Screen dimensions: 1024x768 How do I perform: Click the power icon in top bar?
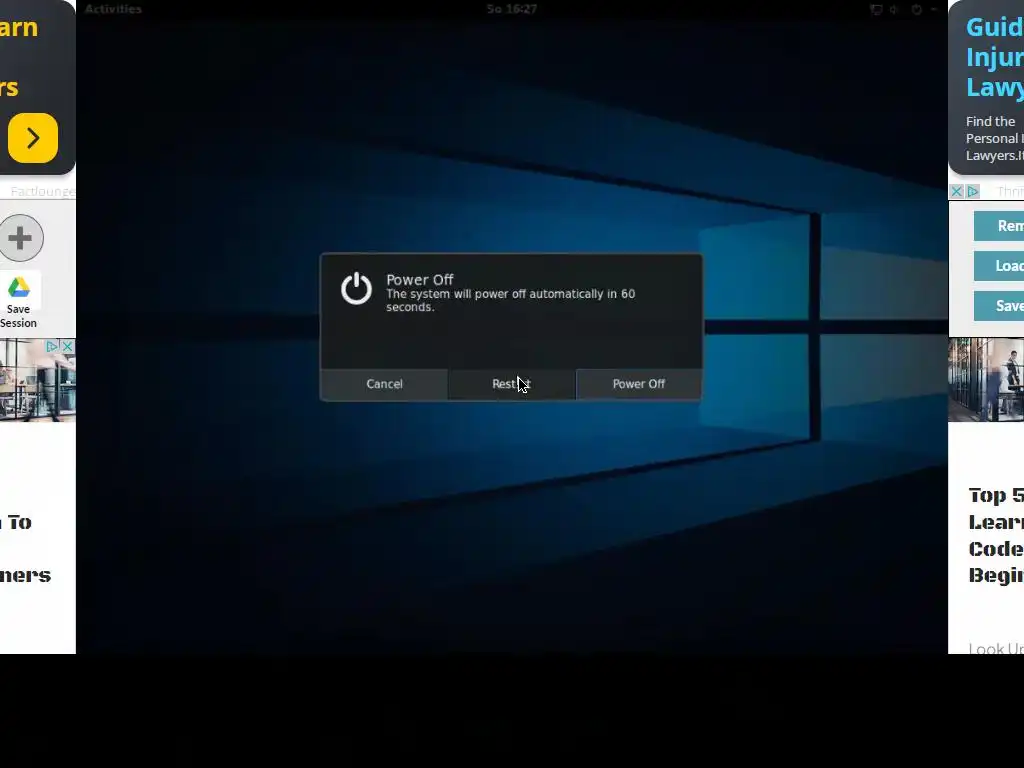[917, 9]
